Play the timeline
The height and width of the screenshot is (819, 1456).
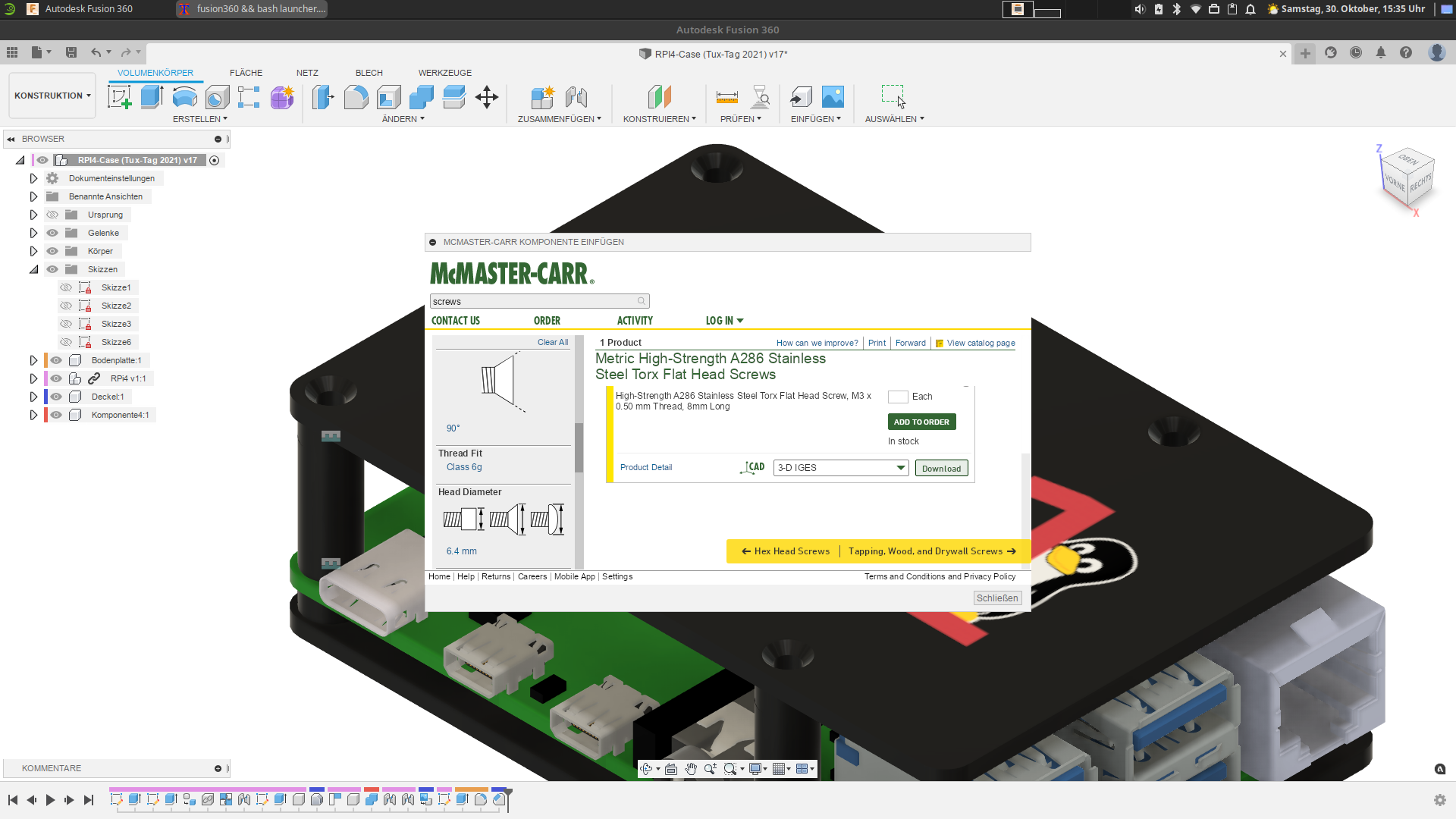[x=51, y=800]
